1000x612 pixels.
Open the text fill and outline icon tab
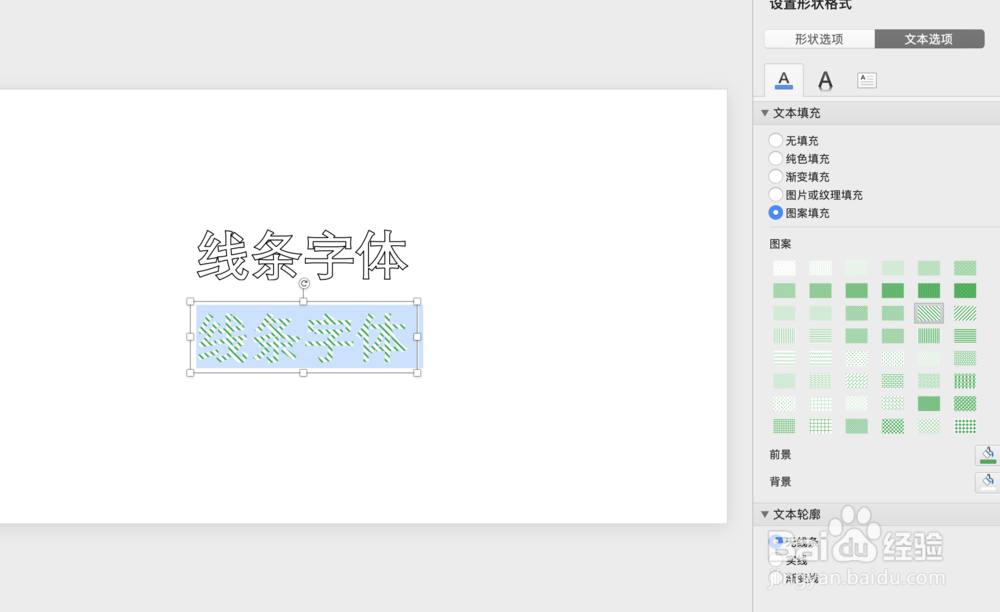[784, 80]
